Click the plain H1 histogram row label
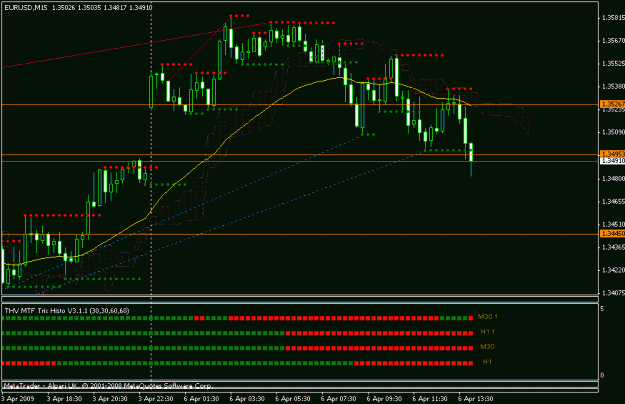 (487, 361)
